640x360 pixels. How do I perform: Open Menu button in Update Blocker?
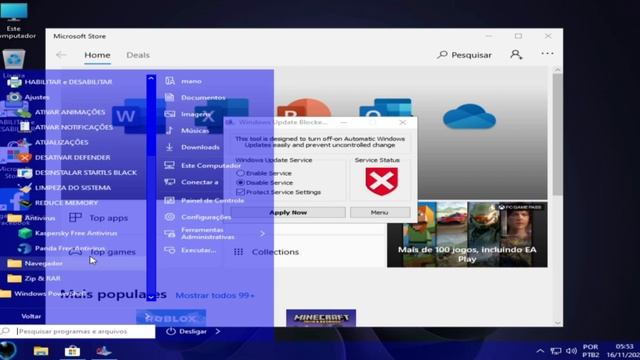pos(380,212)
